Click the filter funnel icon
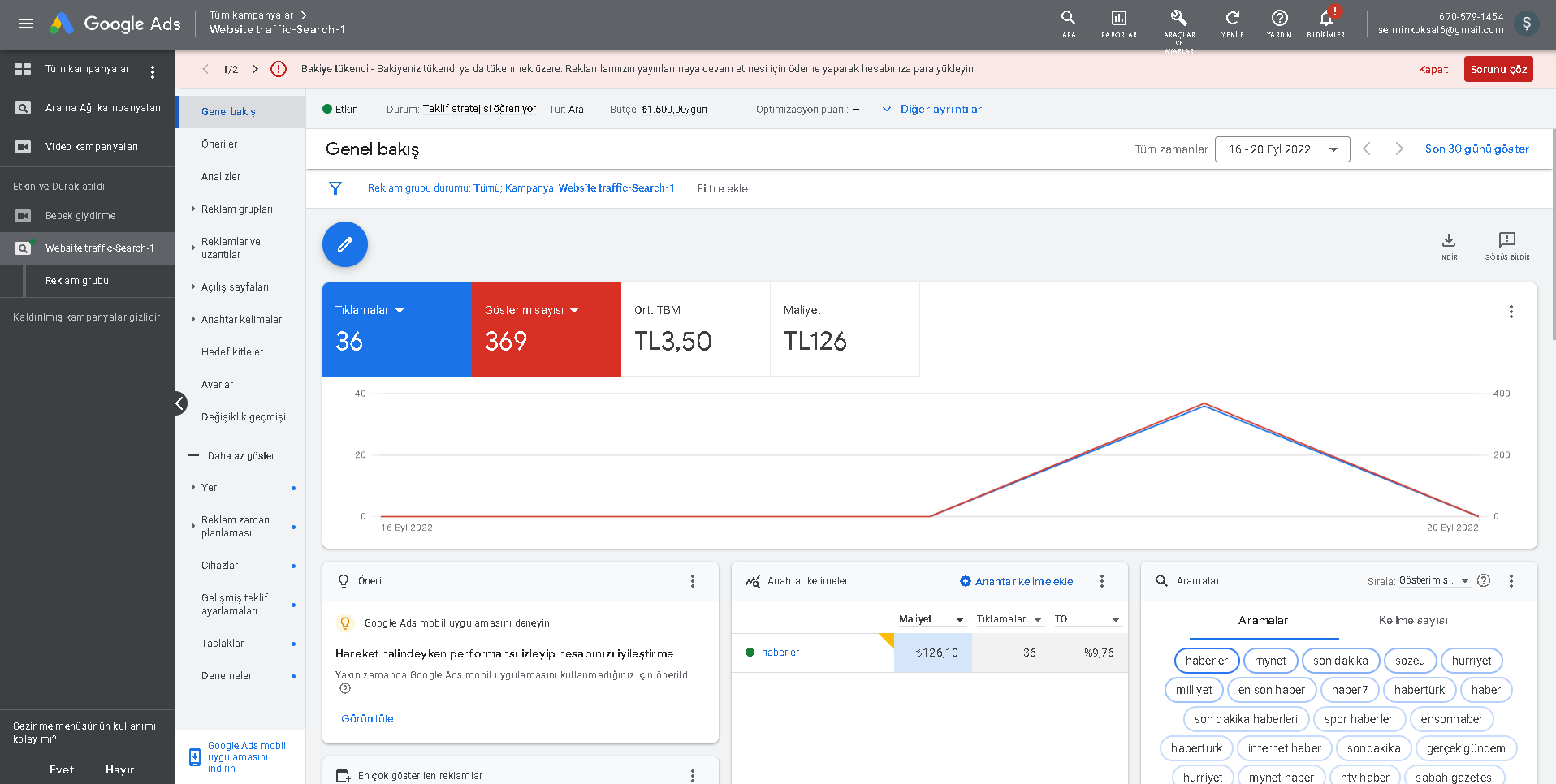This screenshot has width=1556, height=784. pos(335,188)
